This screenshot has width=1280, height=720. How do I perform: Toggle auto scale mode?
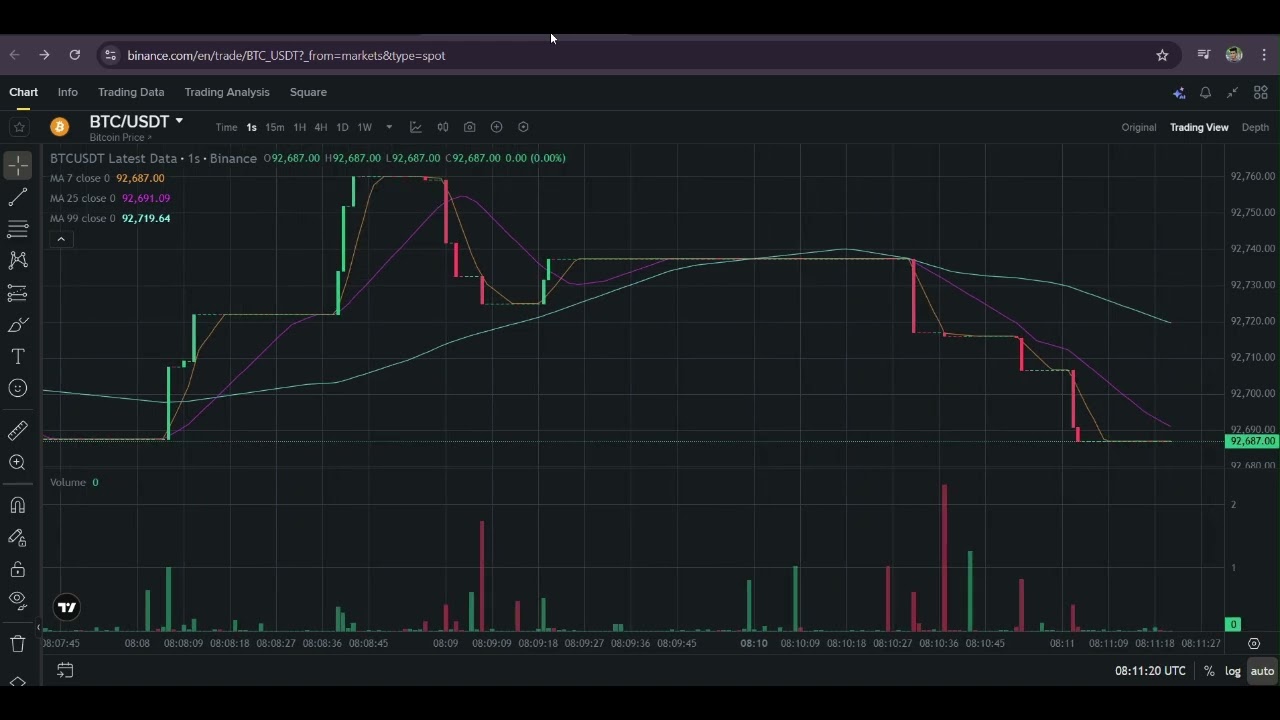pos(1262,671)
